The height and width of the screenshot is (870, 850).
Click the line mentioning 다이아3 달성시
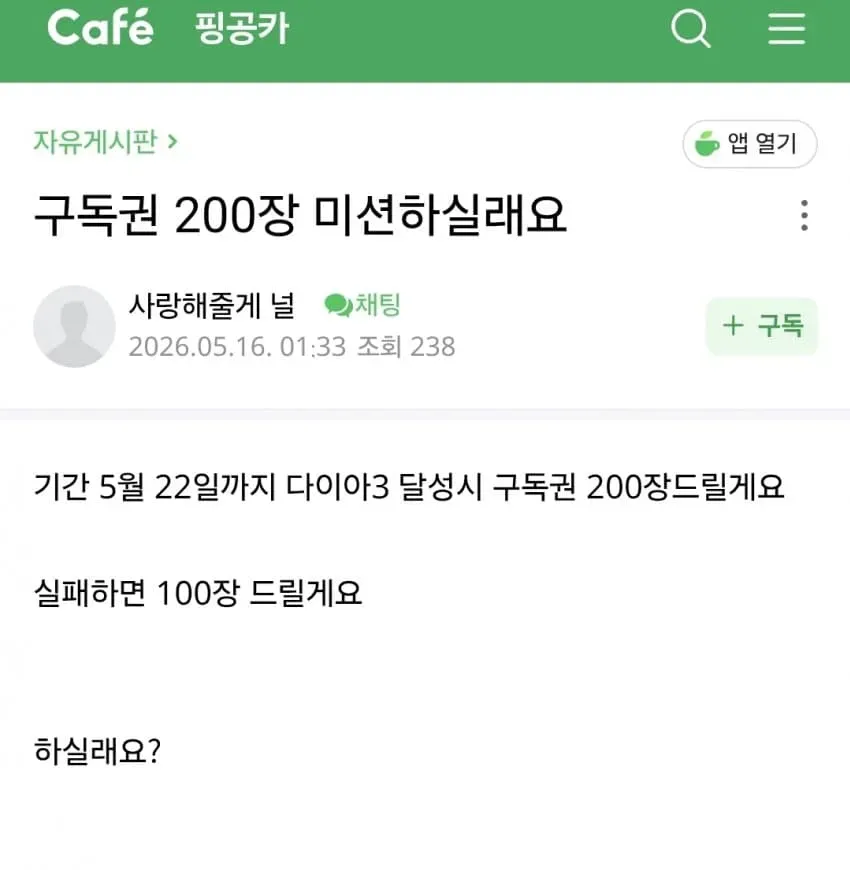tap(409, 487)
